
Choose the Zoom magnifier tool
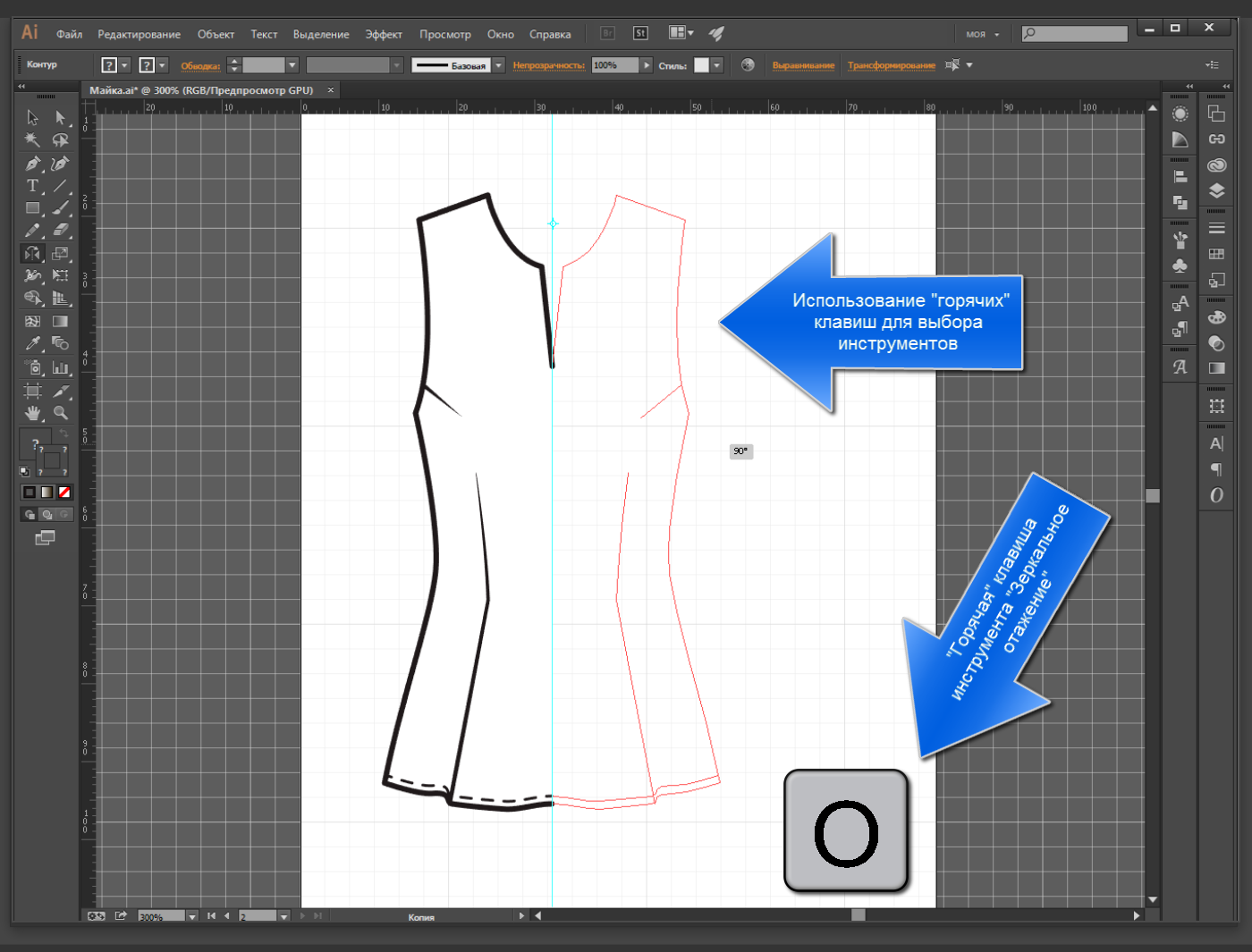pos(60,413)
